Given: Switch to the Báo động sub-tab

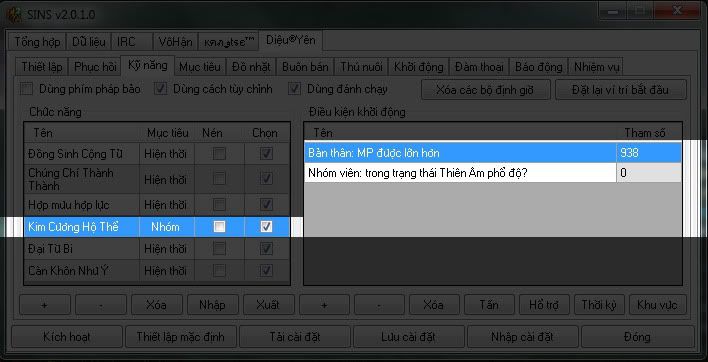Looking at the screenshot, I should tap(538, 67).
